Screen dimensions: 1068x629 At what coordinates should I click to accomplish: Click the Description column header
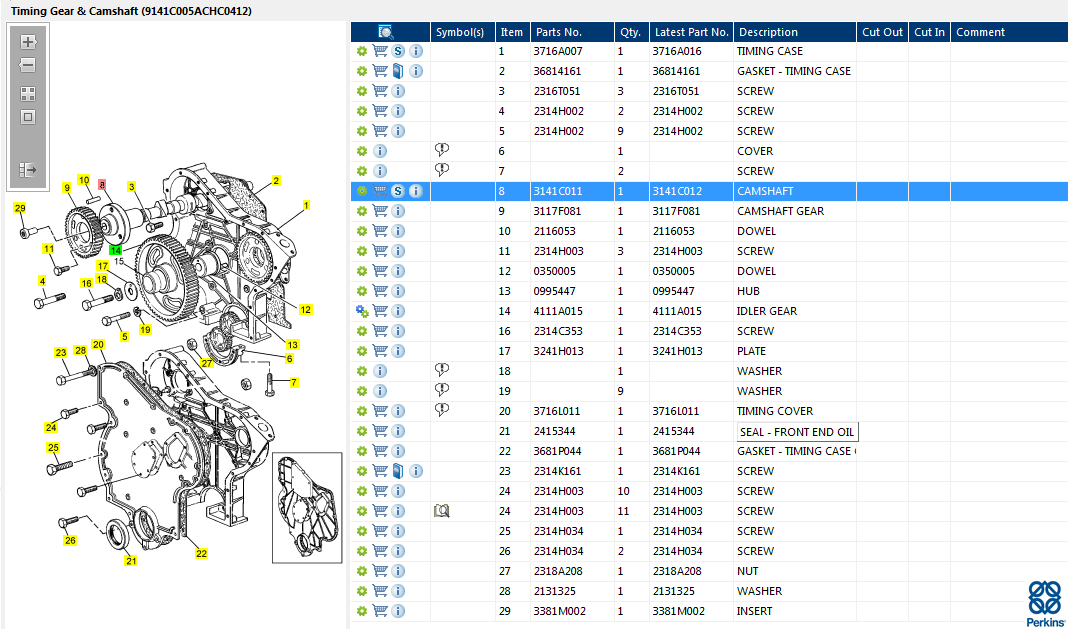point(768,32)
